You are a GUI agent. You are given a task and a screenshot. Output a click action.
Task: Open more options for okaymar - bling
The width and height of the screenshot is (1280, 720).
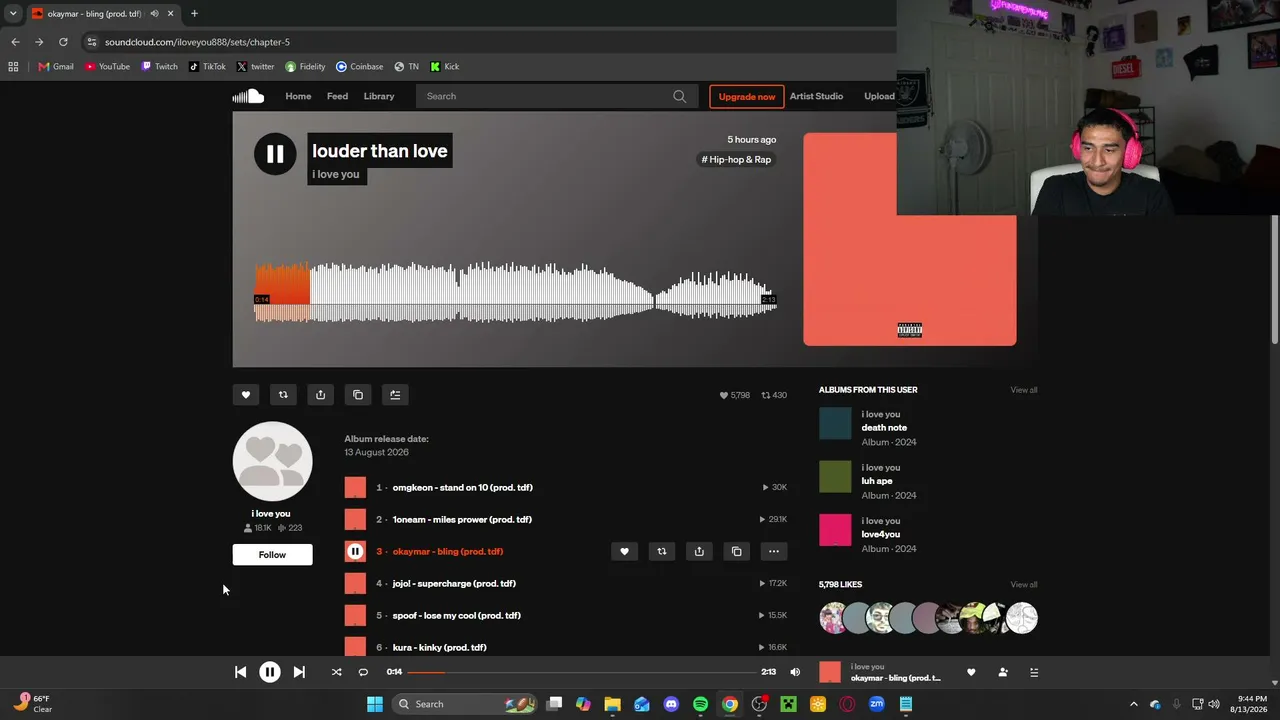774,551
